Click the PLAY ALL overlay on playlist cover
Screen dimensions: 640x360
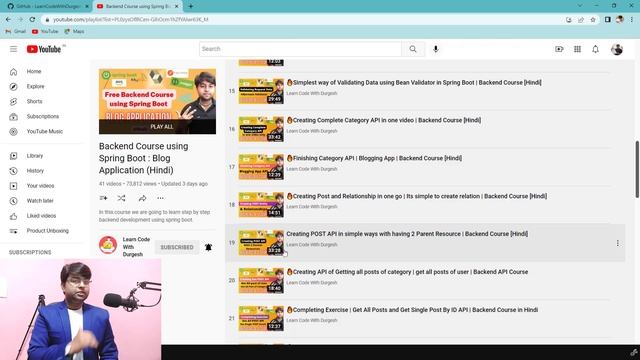tap(157, 127)
